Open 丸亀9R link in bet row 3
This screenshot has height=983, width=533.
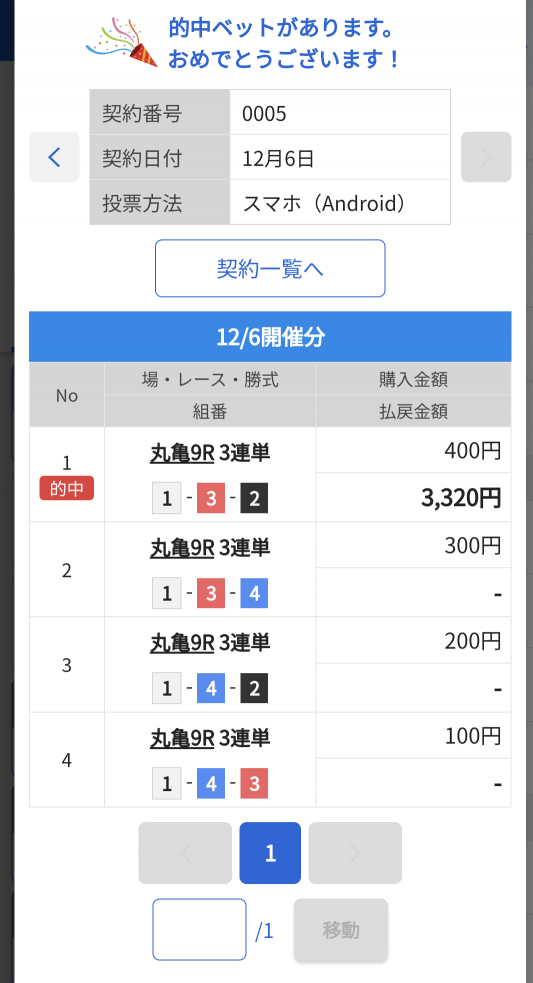tap(182, 643)
